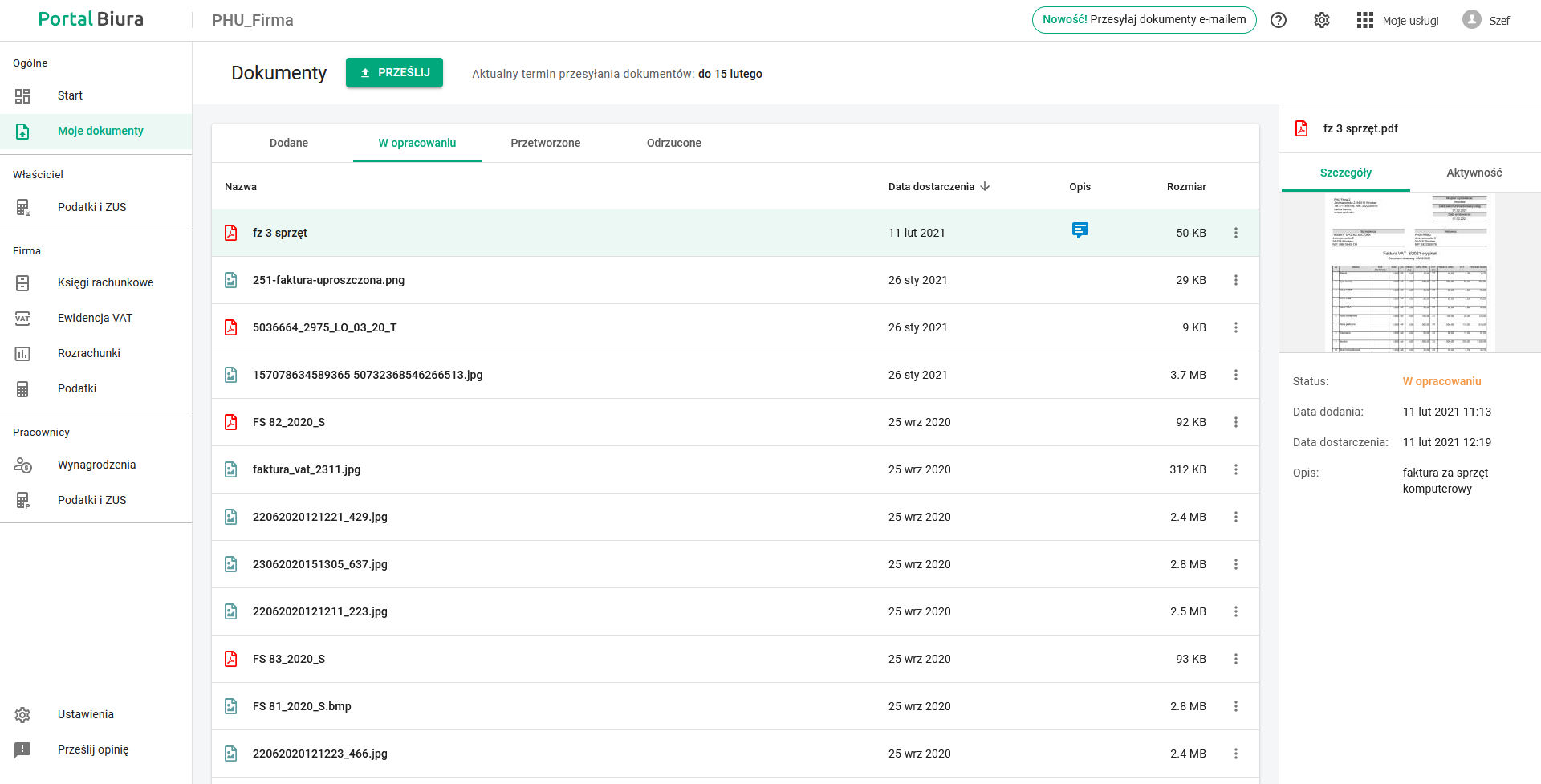Open the invoice preview thumbnail
1541x784 pixels.
coord(1409,273)
